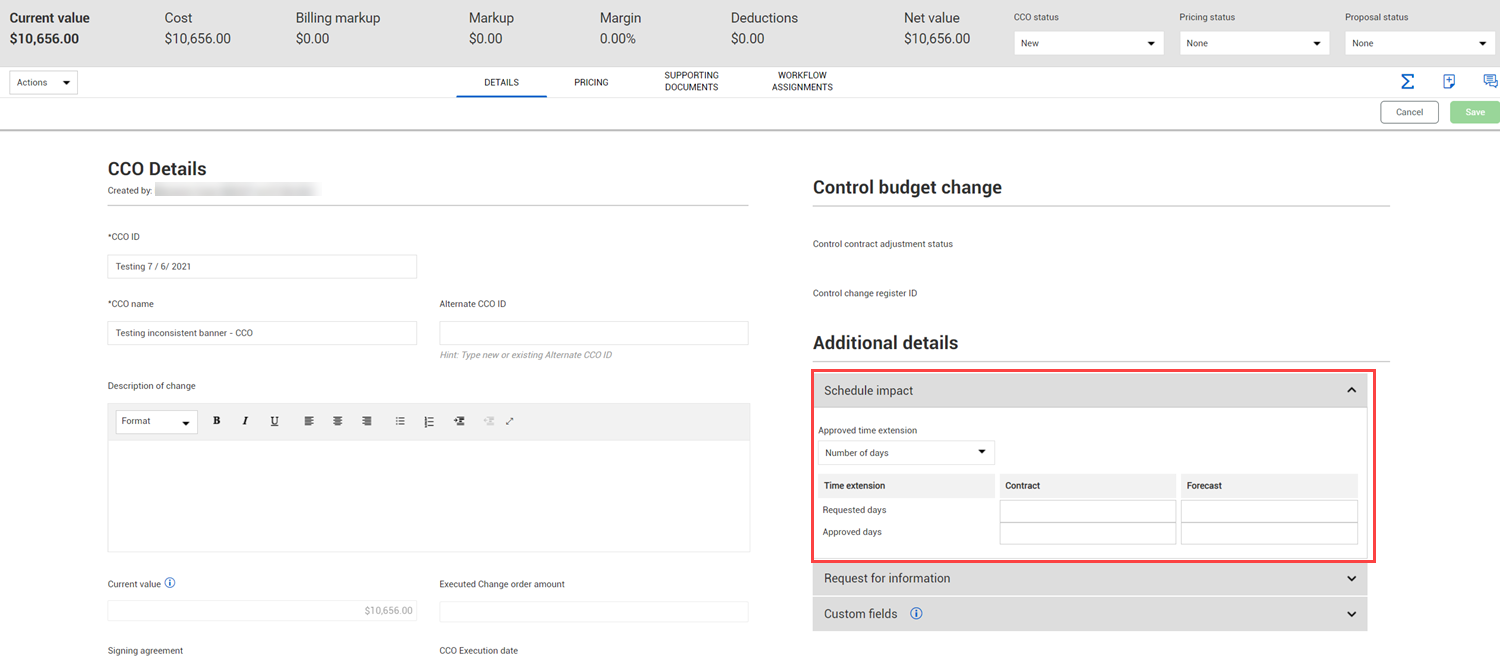1500x662 pixels.
Task: Open the Actions dropdown menu
Action: click(x=43, y=82)
